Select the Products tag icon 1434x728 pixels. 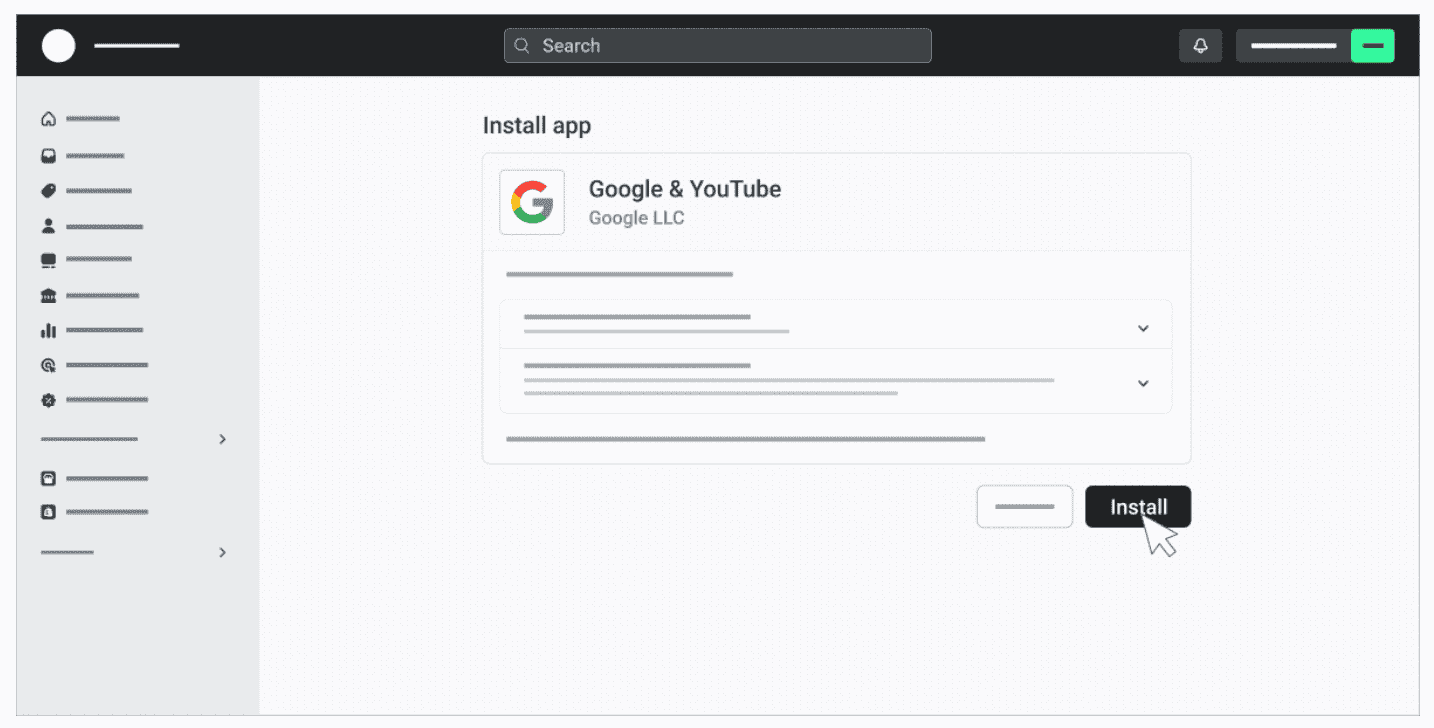48,191
